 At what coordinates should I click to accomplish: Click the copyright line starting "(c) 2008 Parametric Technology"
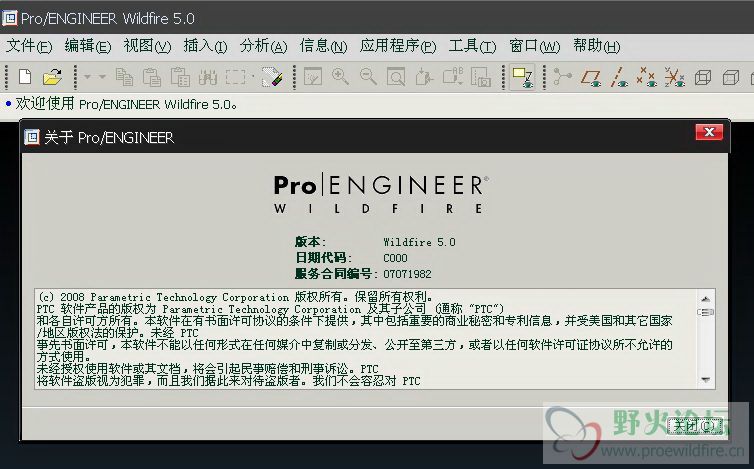[235, 297]
